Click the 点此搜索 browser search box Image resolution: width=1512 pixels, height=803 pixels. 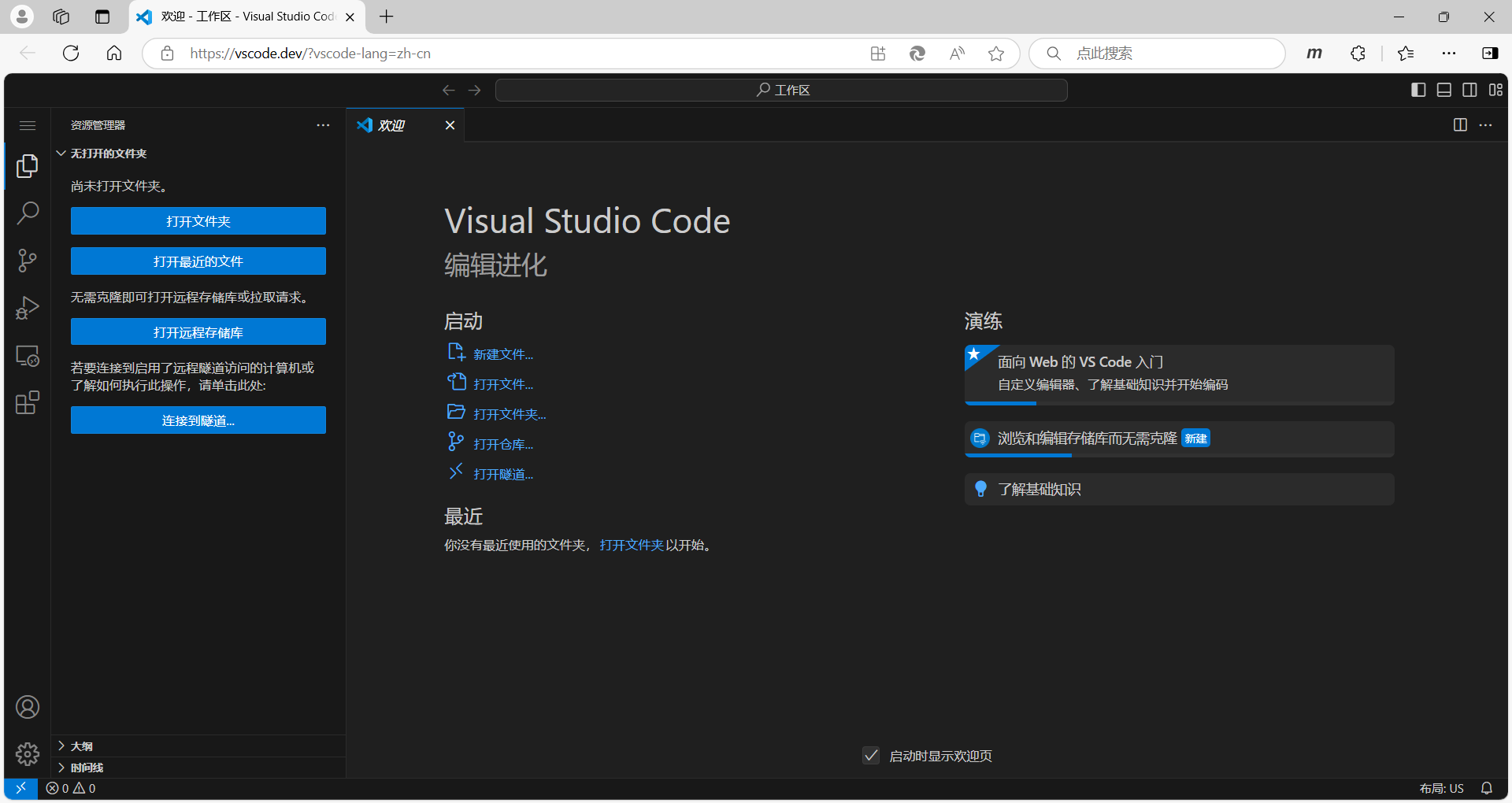tap(1158, 54)
